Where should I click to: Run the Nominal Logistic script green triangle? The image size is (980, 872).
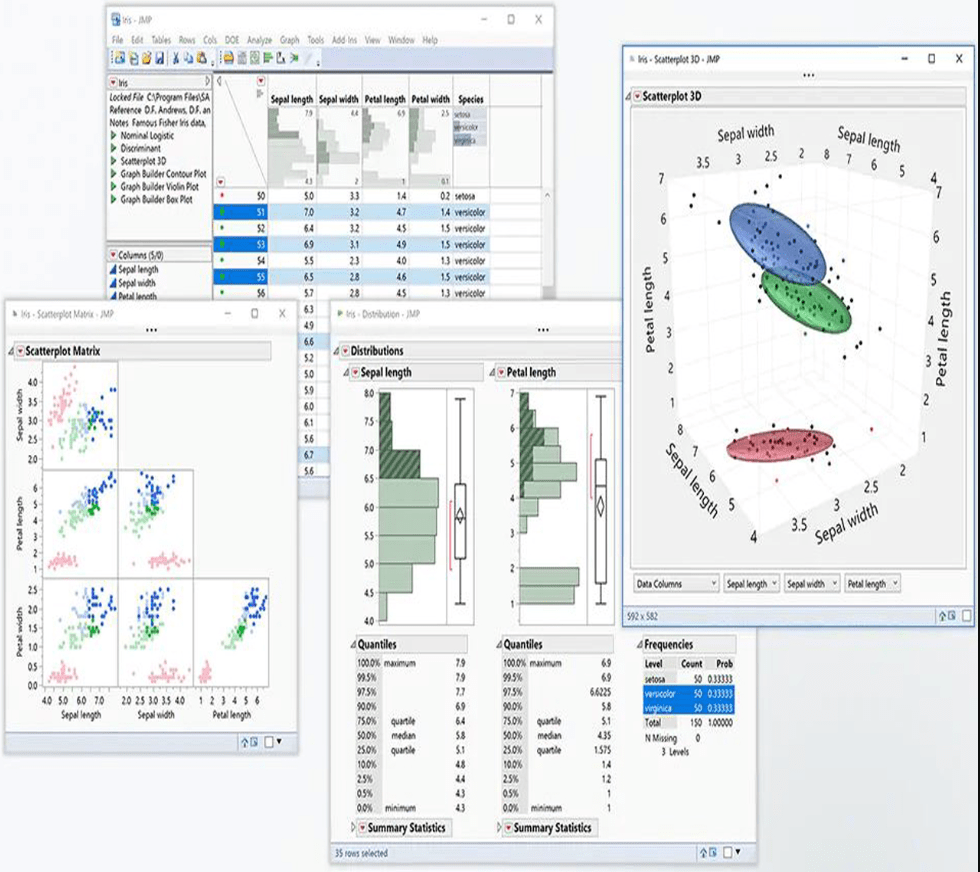point(114,135)
